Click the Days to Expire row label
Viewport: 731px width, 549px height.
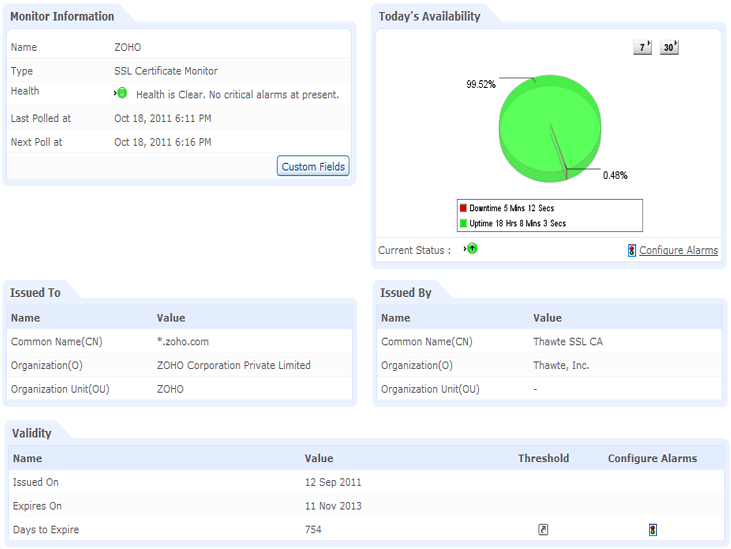46,530
